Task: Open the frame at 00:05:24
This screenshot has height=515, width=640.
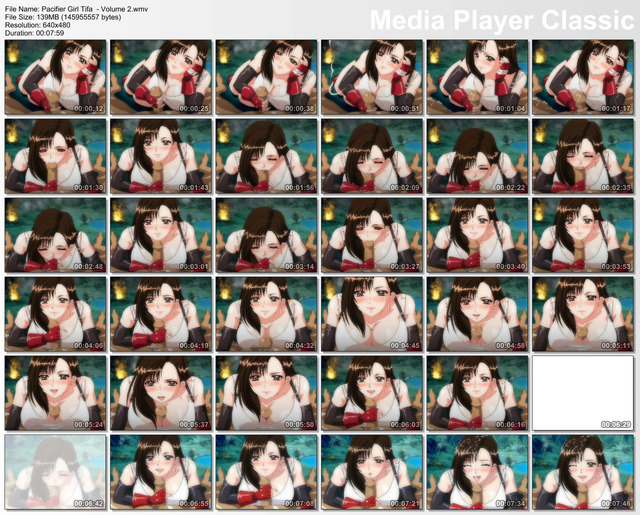Action: click(x=55, y=393)
